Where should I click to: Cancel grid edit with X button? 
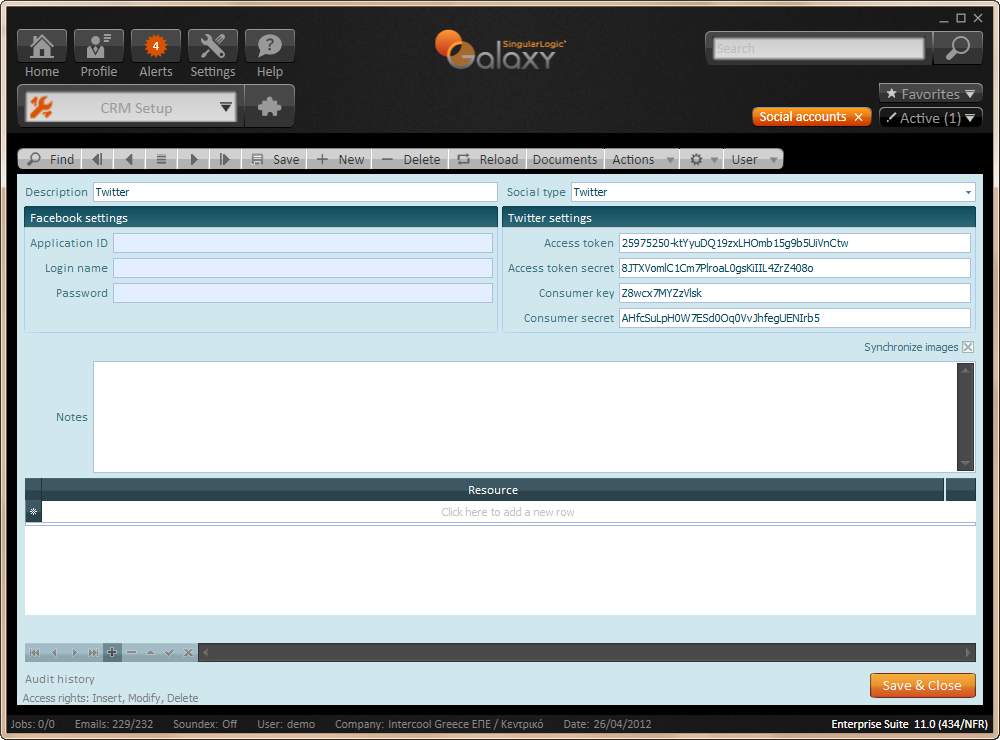click(188, 652)
